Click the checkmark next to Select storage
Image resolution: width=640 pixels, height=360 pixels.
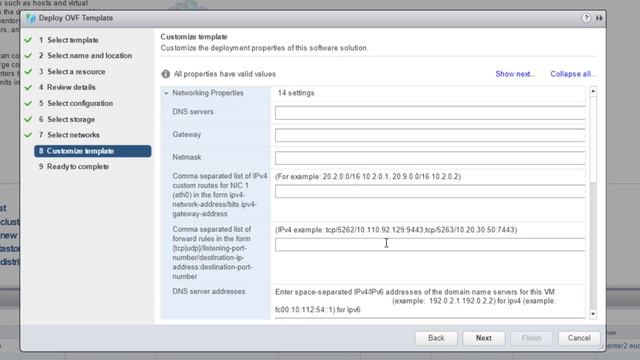pos(28,119)
